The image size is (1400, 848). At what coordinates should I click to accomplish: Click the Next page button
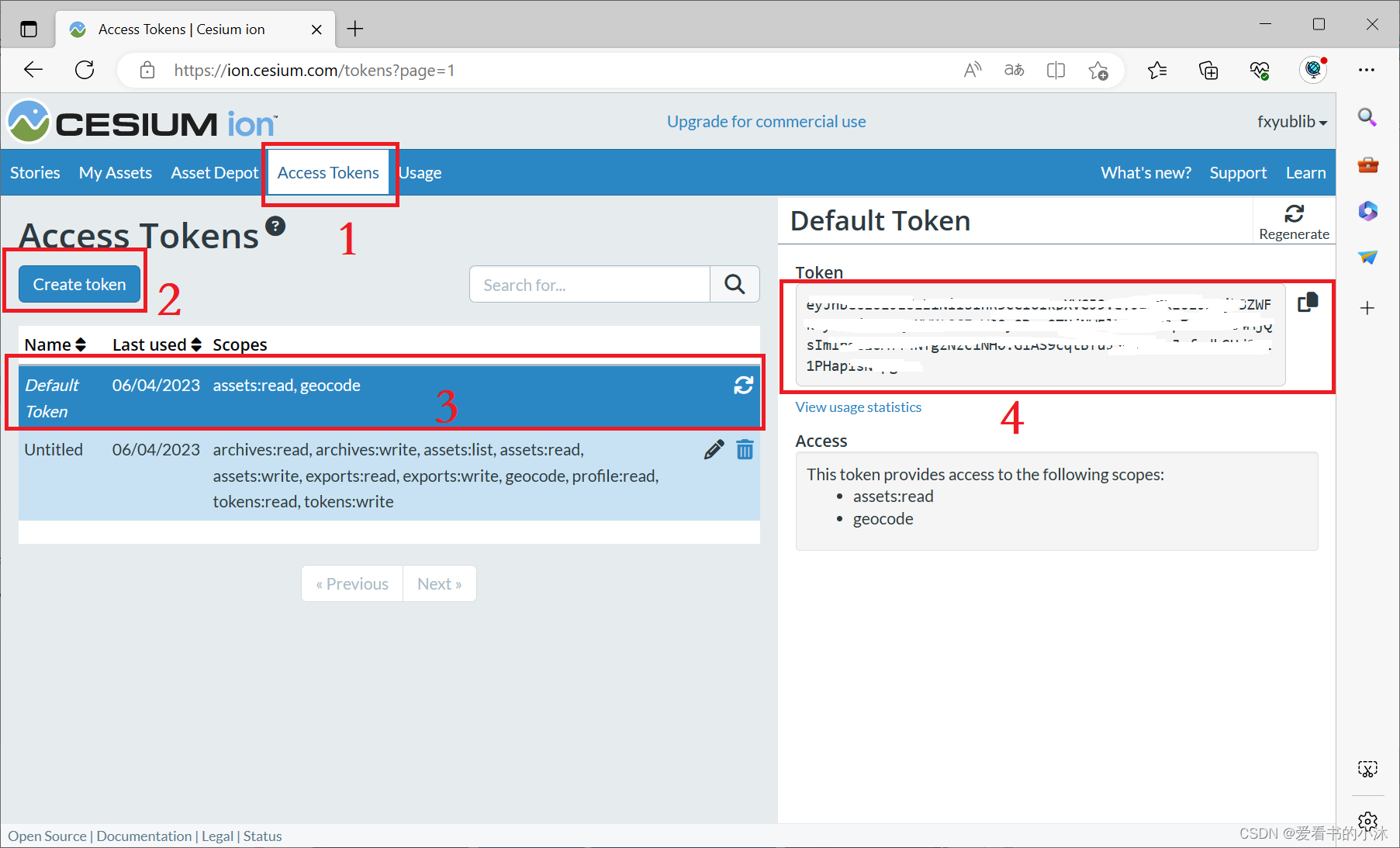(440, 583)
